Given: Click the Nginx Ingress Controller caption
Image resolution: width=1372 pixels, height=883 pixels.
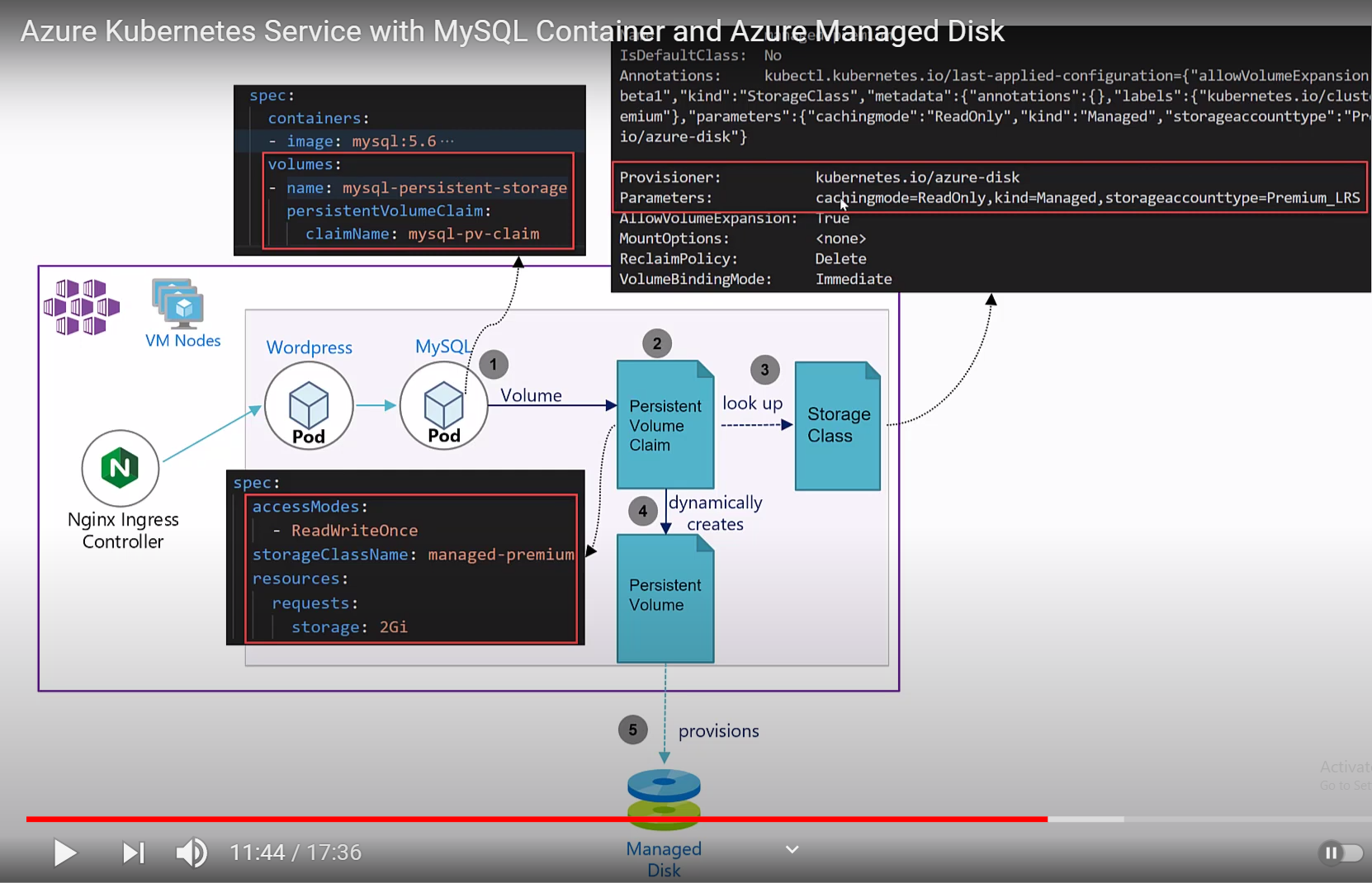Looking at the screenshot, I should pos(123,531).
